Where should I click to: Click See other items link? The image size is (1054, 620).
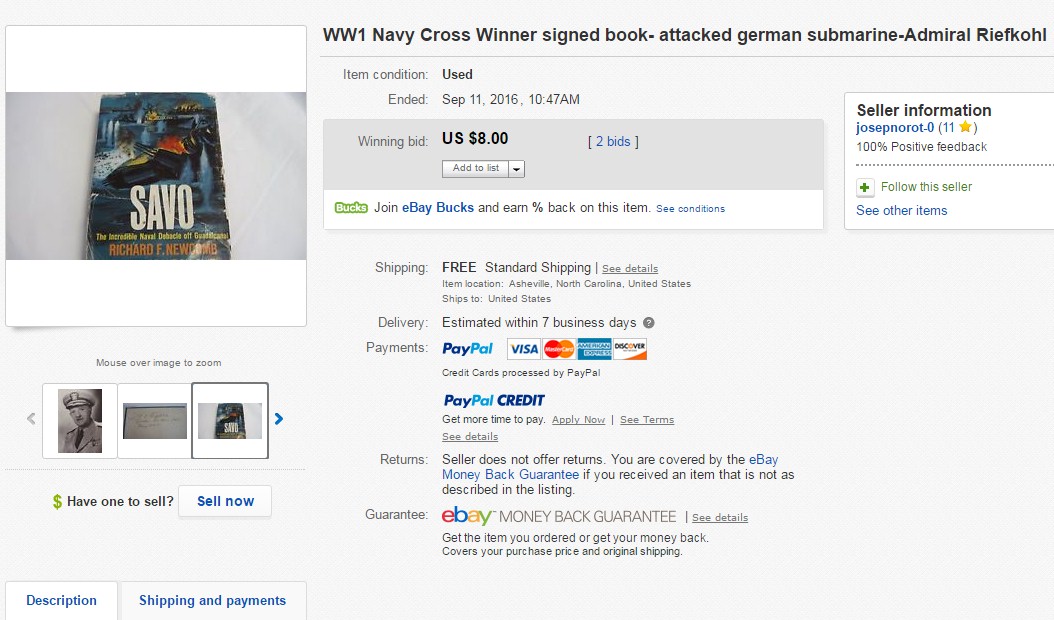[901, 211]
